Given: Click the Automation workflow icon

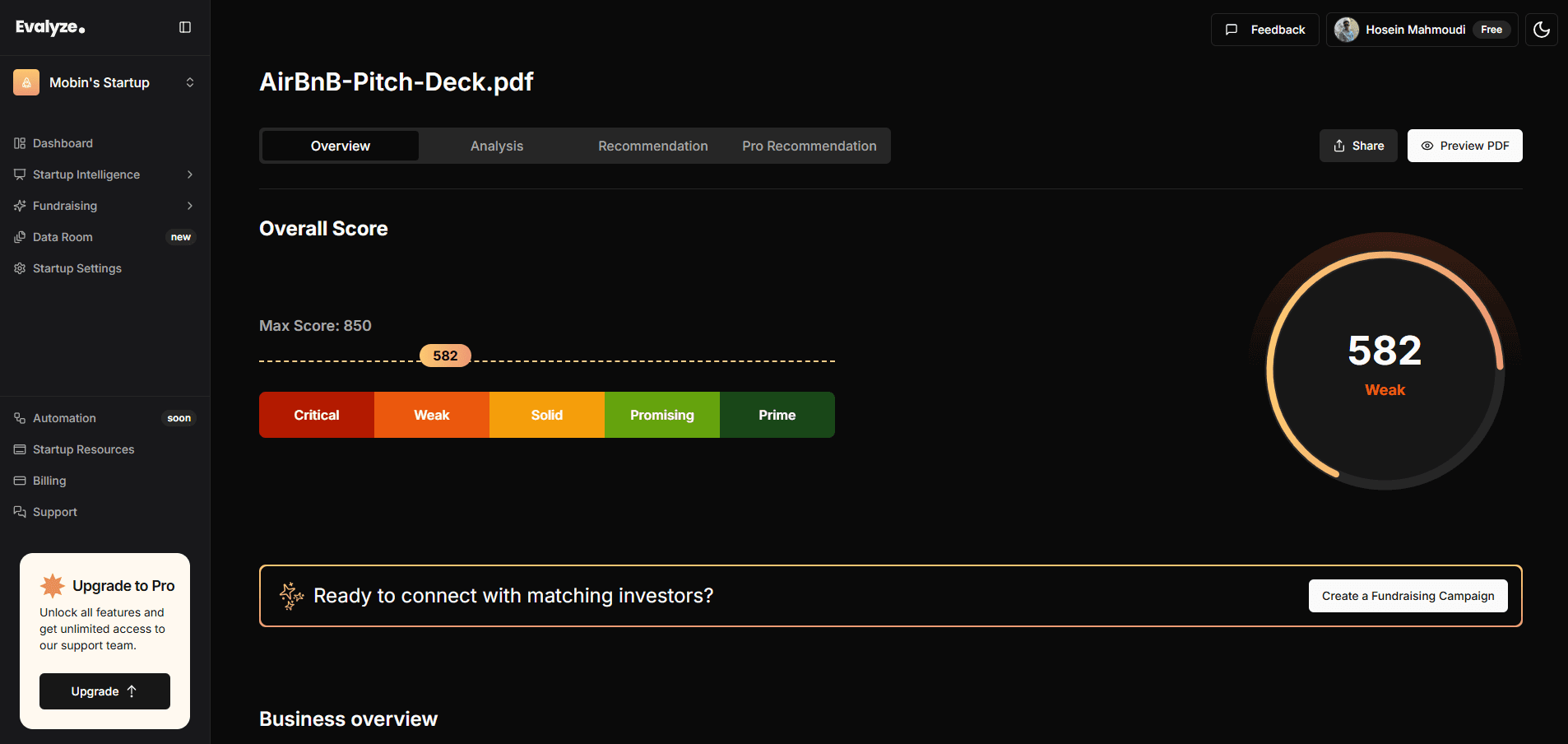Looking at the screenshot, I should point(20,418).
